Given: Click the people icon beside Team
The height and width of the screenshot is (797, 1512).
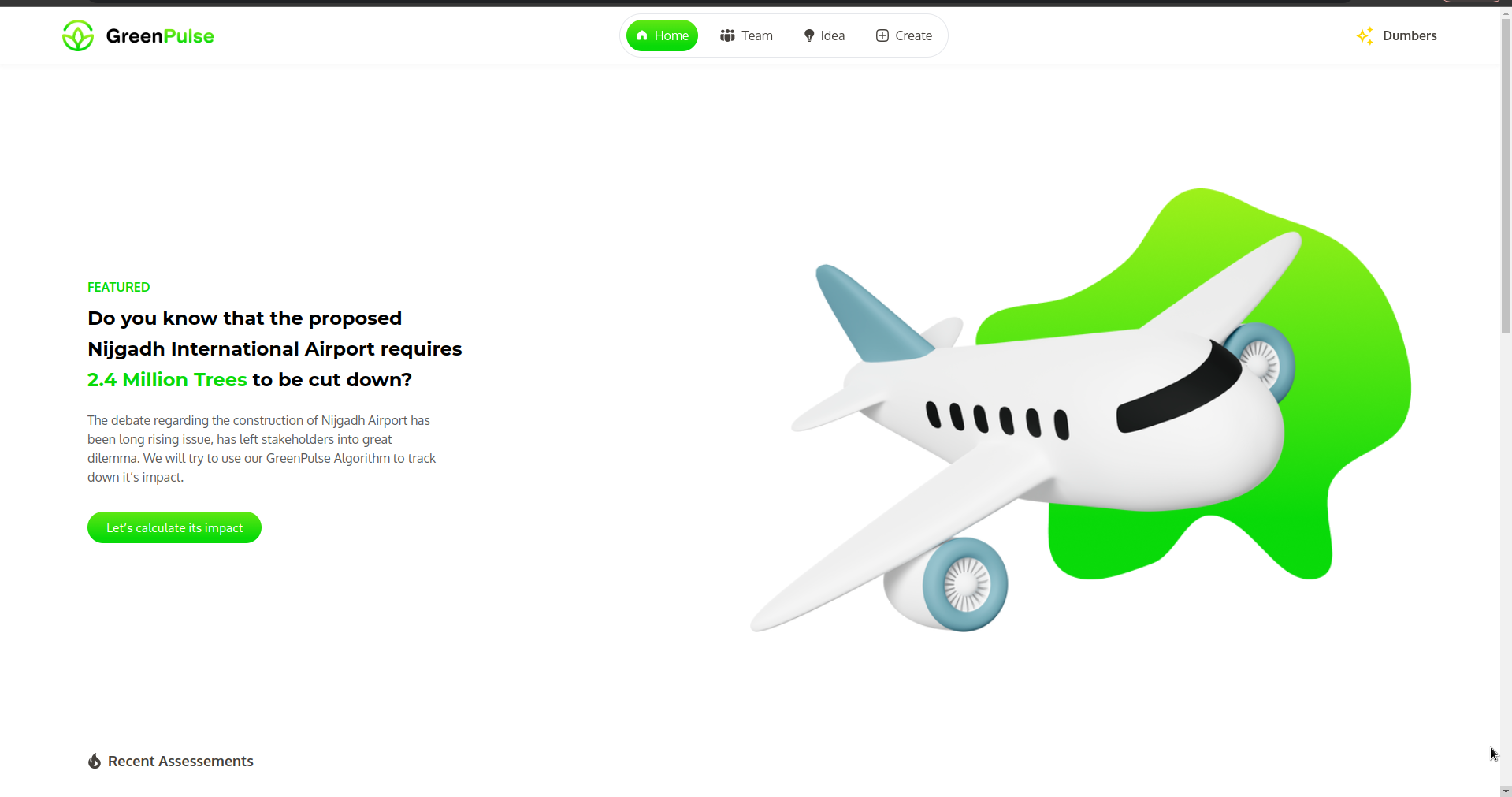Looking at the screenshot, I should point(727,35).
